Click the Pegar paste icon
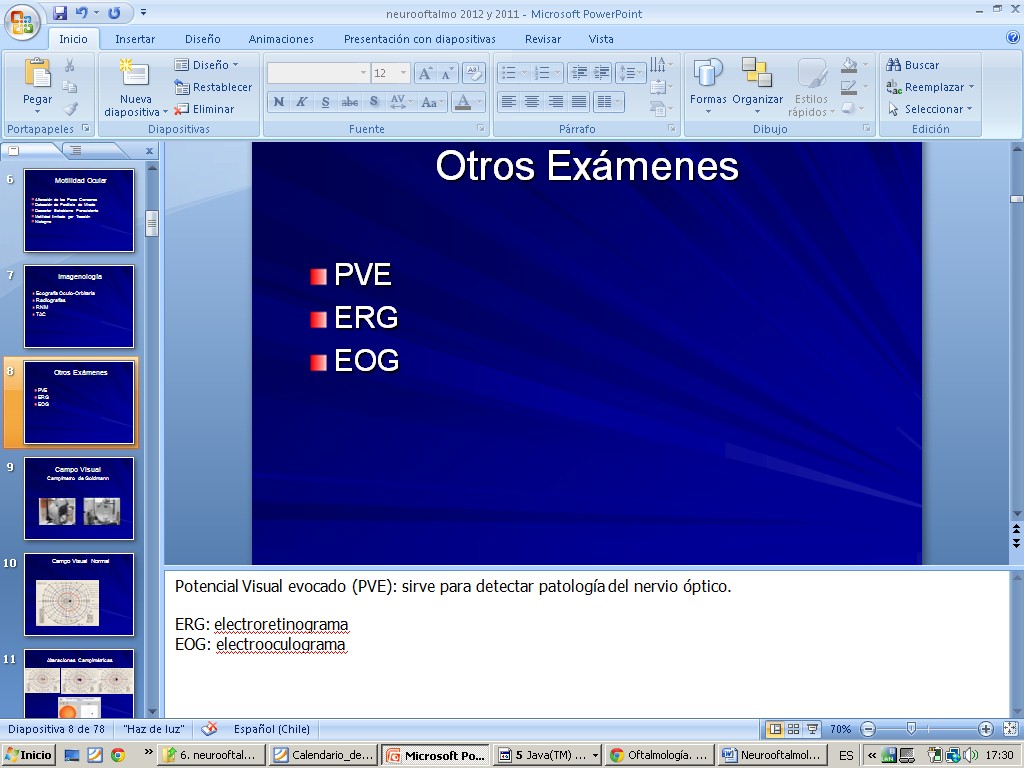 (x=37, y=75)
